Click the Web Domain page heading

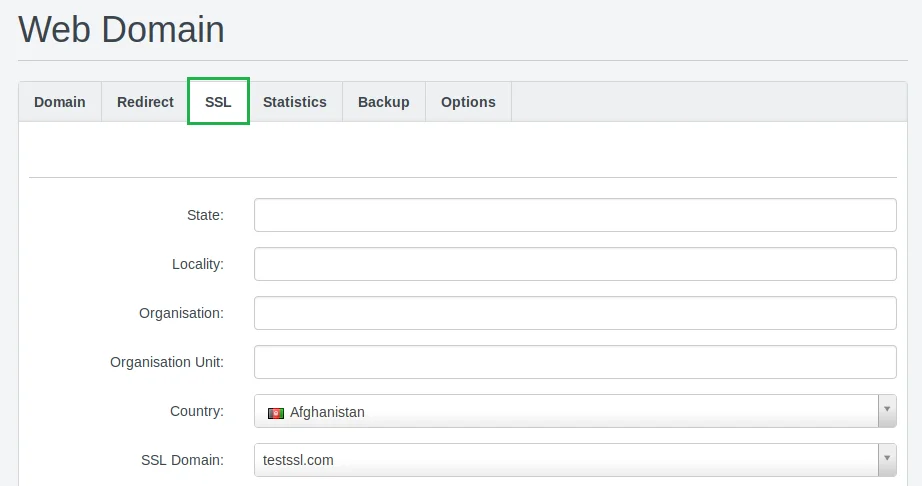point(121,29)
